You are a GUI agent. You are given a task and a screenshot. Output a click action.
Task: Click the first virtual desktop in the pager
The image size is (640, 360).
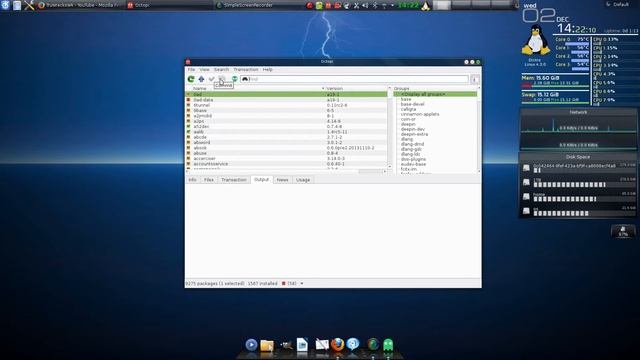point(441,5)
